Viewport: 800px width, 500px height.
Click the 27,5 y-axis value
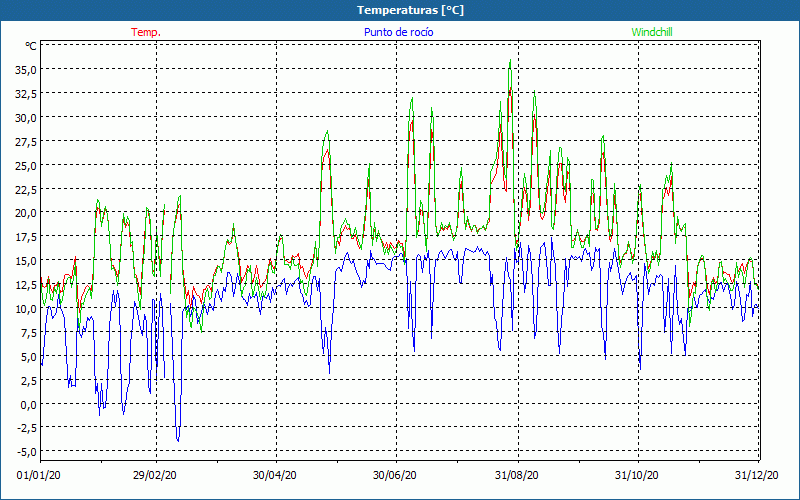tap(26, 142)
